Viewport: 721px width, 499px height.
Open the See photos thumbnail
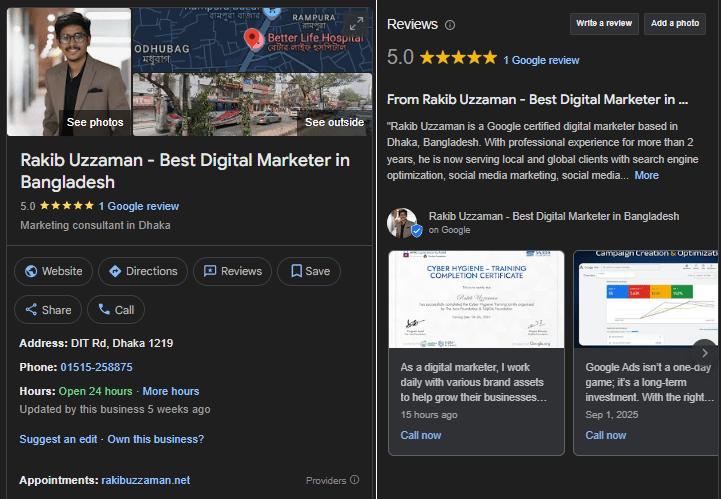[x=69, y=72]
